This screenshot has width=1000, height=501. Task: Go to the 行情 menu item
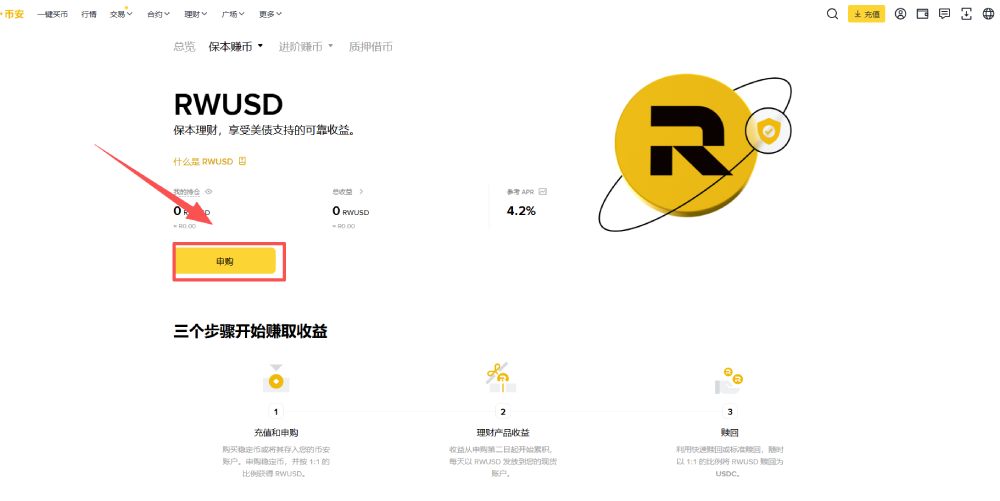tap(89, 15)
